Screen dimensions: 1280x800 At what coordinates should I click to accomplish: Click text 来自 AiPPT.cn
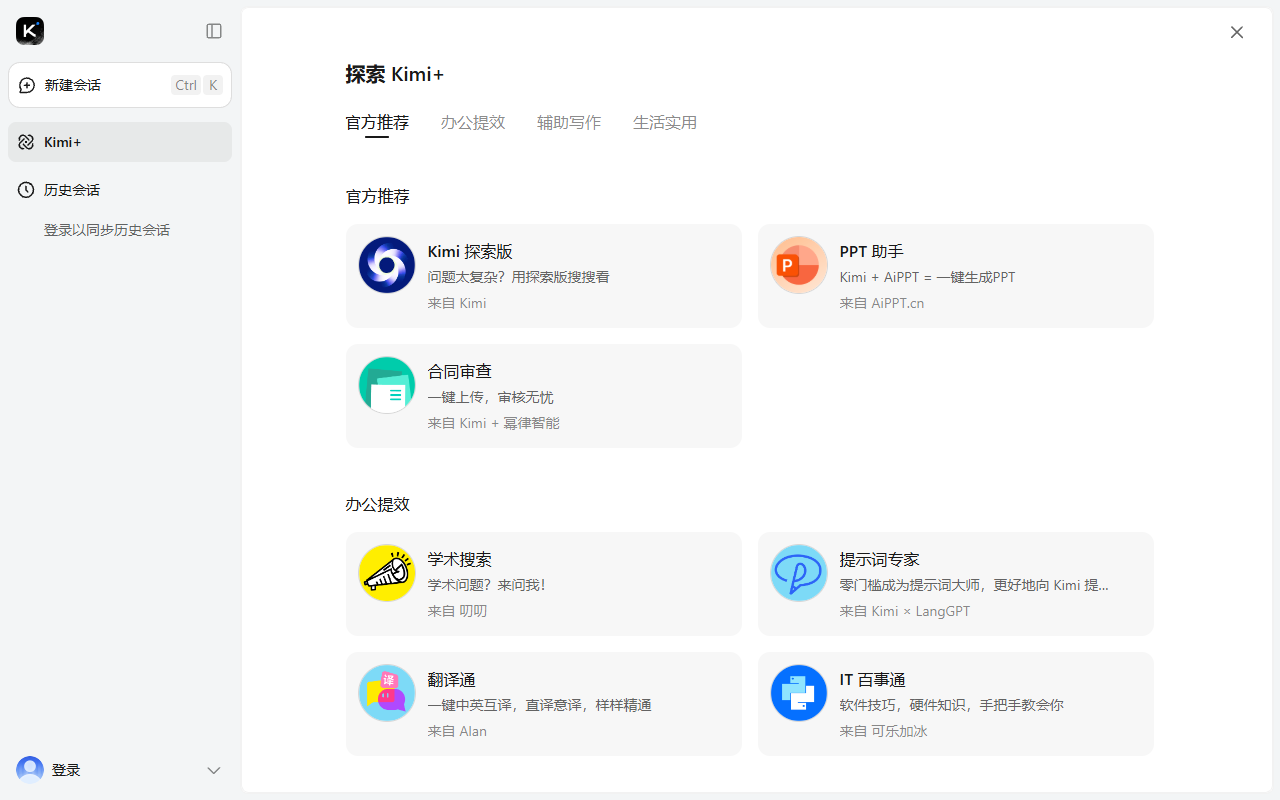point(882,303)
